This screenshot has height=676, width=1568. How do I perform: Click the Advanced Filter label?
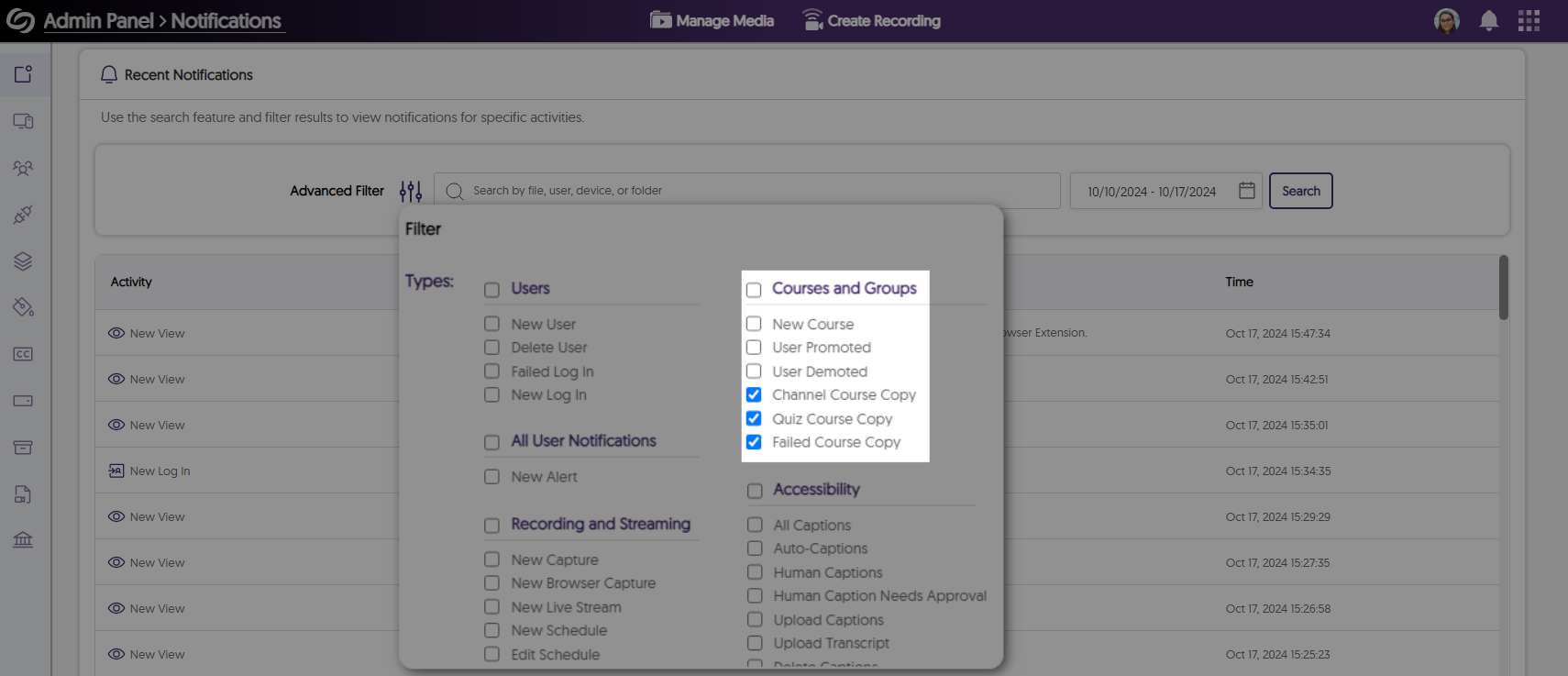tap(337, 191)
